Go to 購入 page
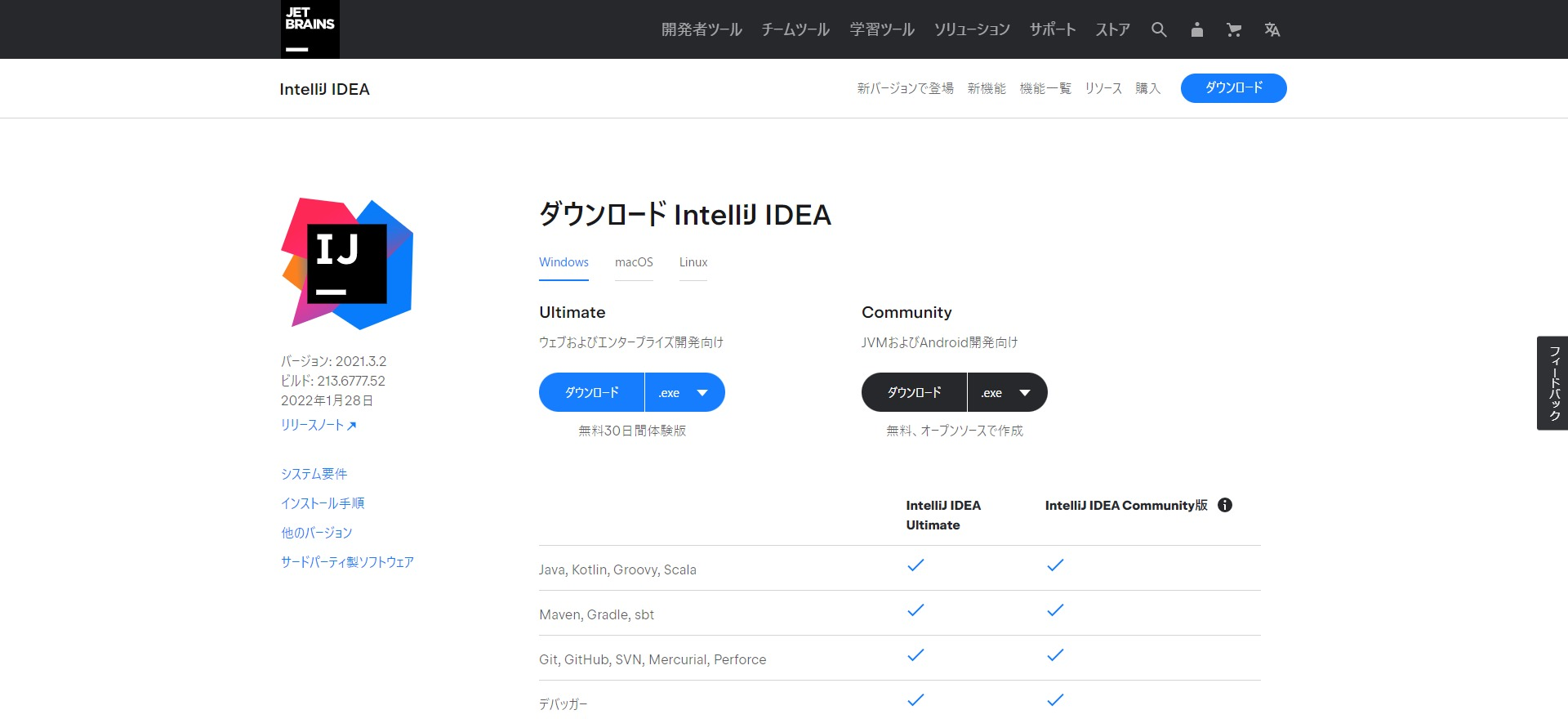 coord(1147,88)
